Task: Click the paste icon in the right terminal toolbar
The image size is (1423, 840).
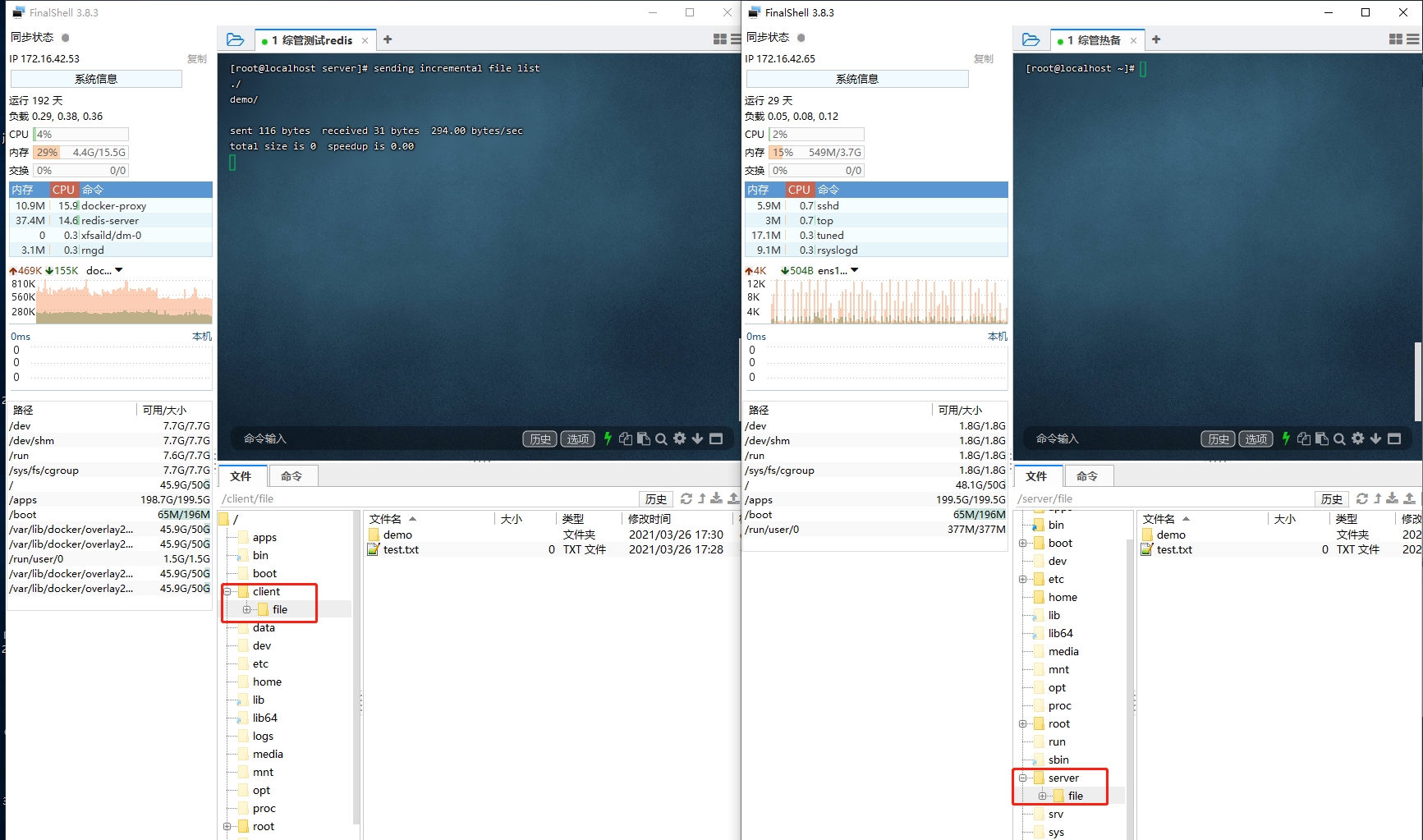Action: click(1322, 439)
